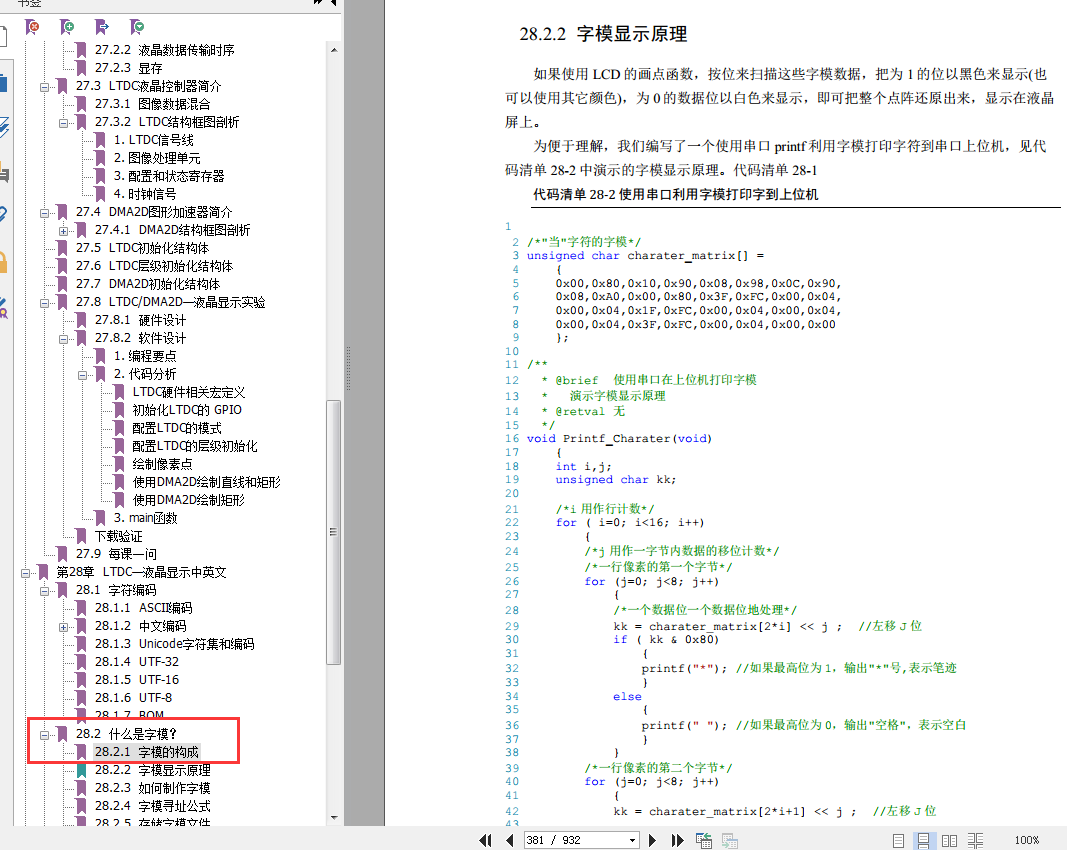The height and width of the screenshot is (850, 1067).
Task: Go to bookmark 第28章 LTDC—液晶显示中英文
Action: (x=141, y=572)
